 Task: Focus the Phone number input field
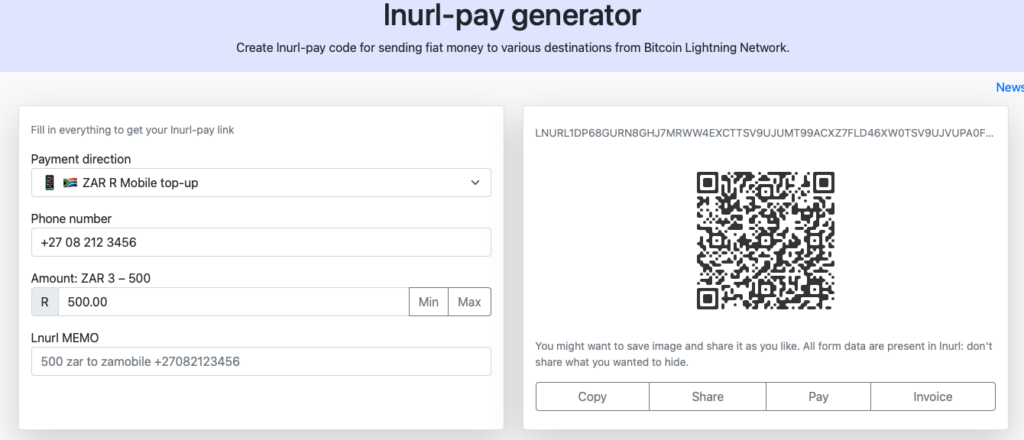click(261, 242)
